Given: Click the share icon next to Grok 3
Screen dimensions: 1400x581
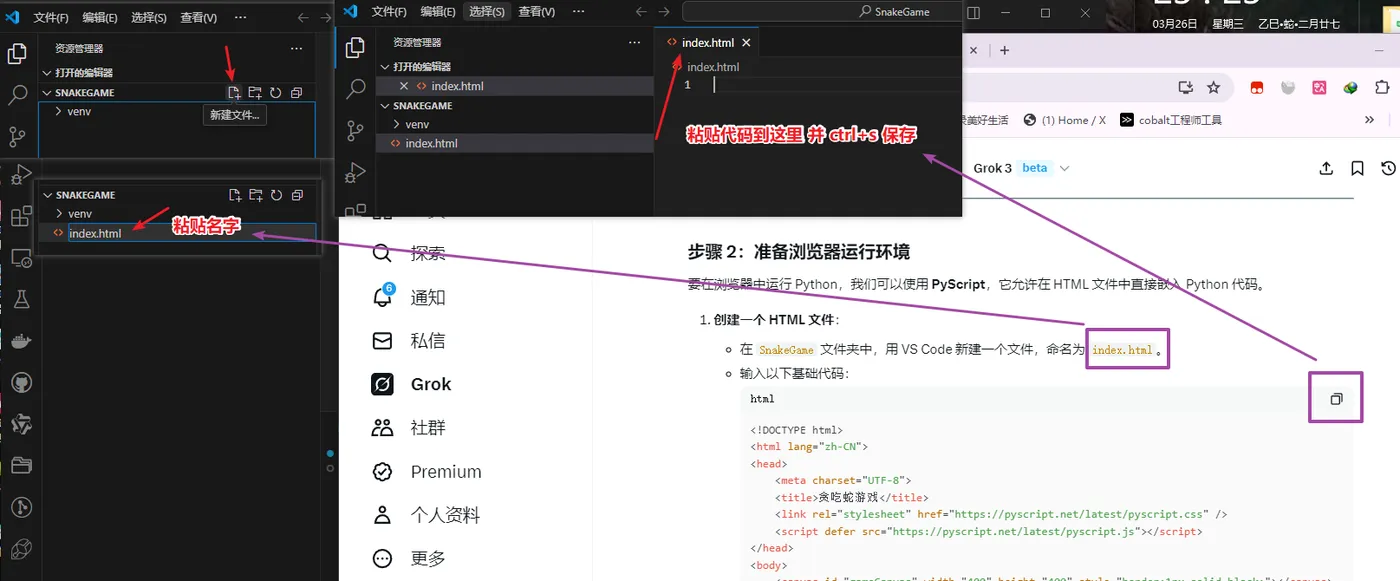Looking at the screenshot, I should pyautogui.click(x=1326, y=168).
